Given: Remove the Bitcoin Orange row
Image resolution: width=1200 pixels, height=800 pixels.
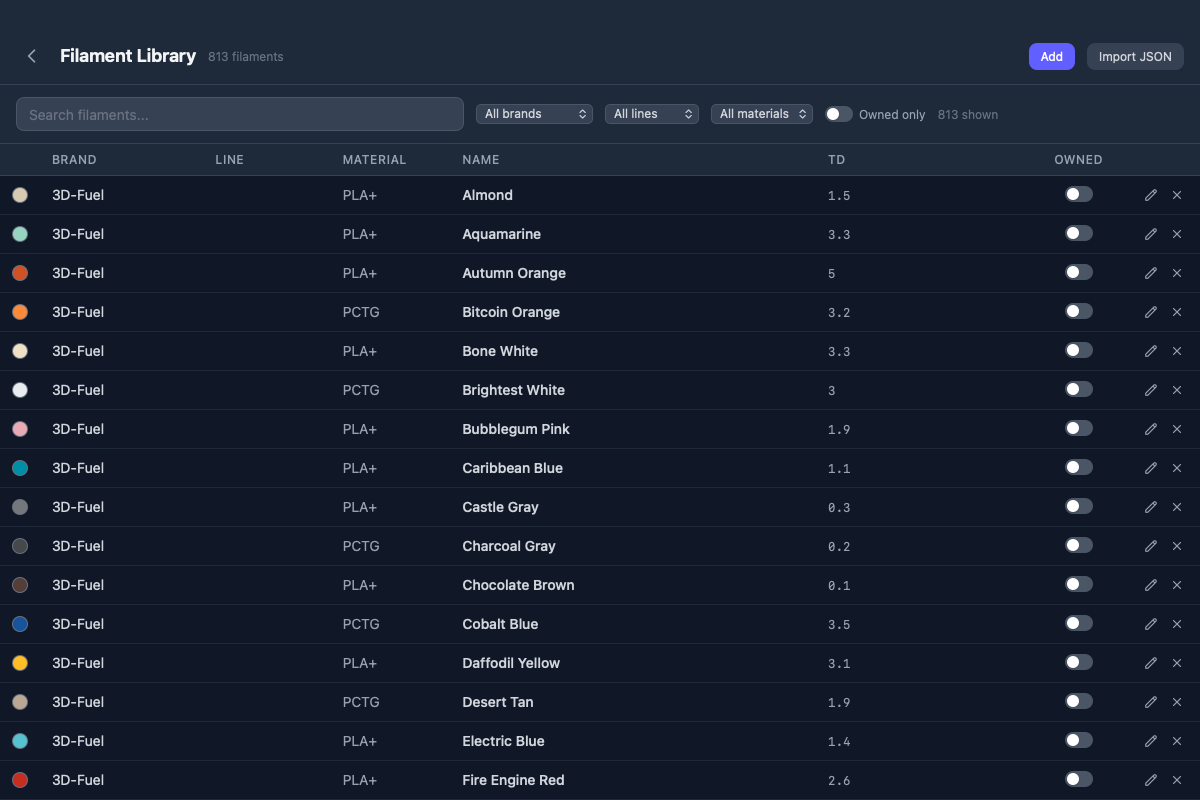Looking at the screenshot, I should [1177, 312].
